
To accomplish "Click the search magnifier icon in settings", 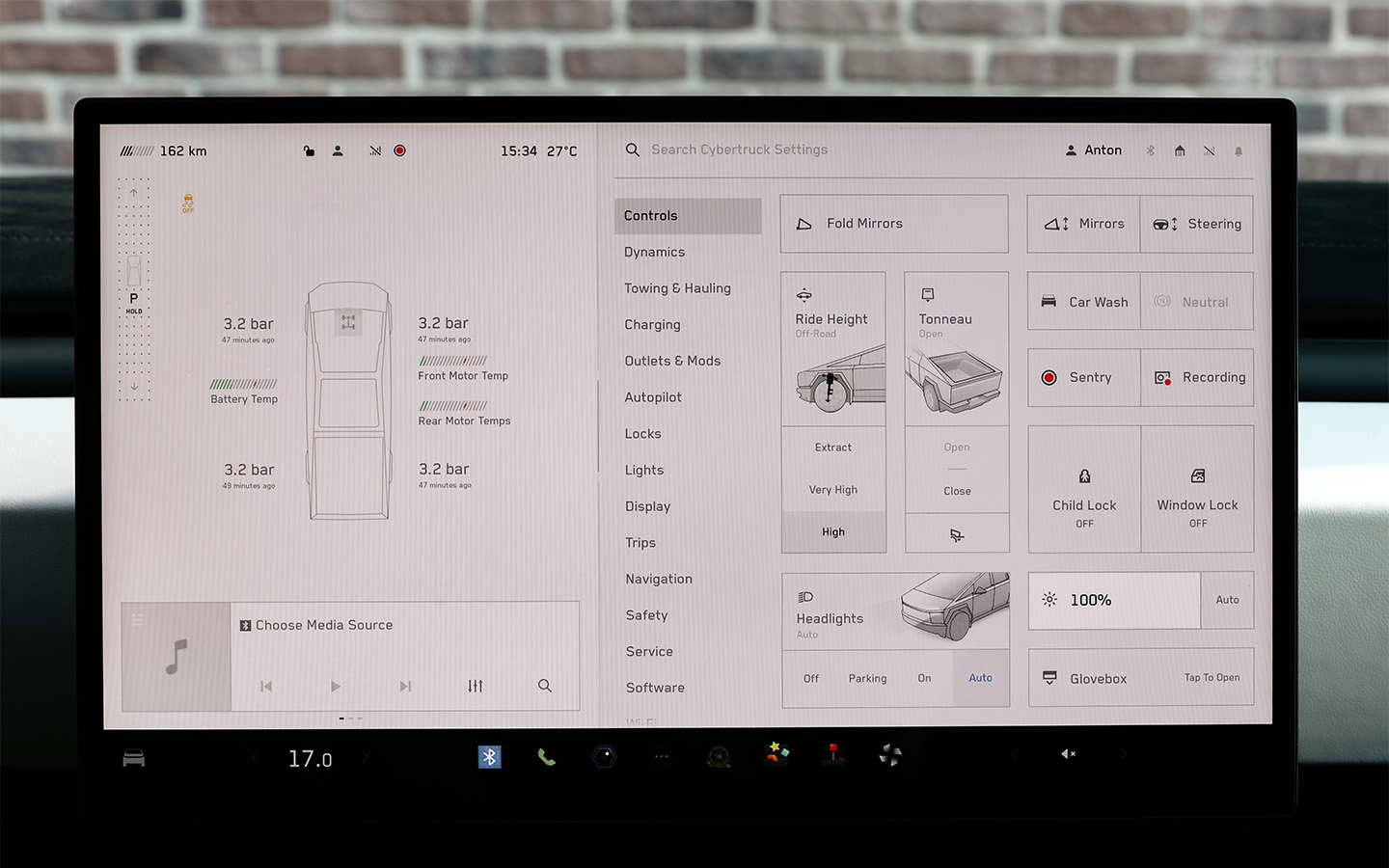I will click(633, 149).
